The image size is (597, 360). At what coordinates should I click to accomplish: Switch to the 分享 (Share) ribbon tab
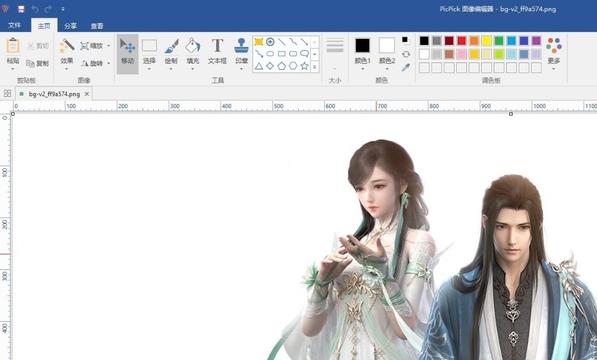[70, 25]
